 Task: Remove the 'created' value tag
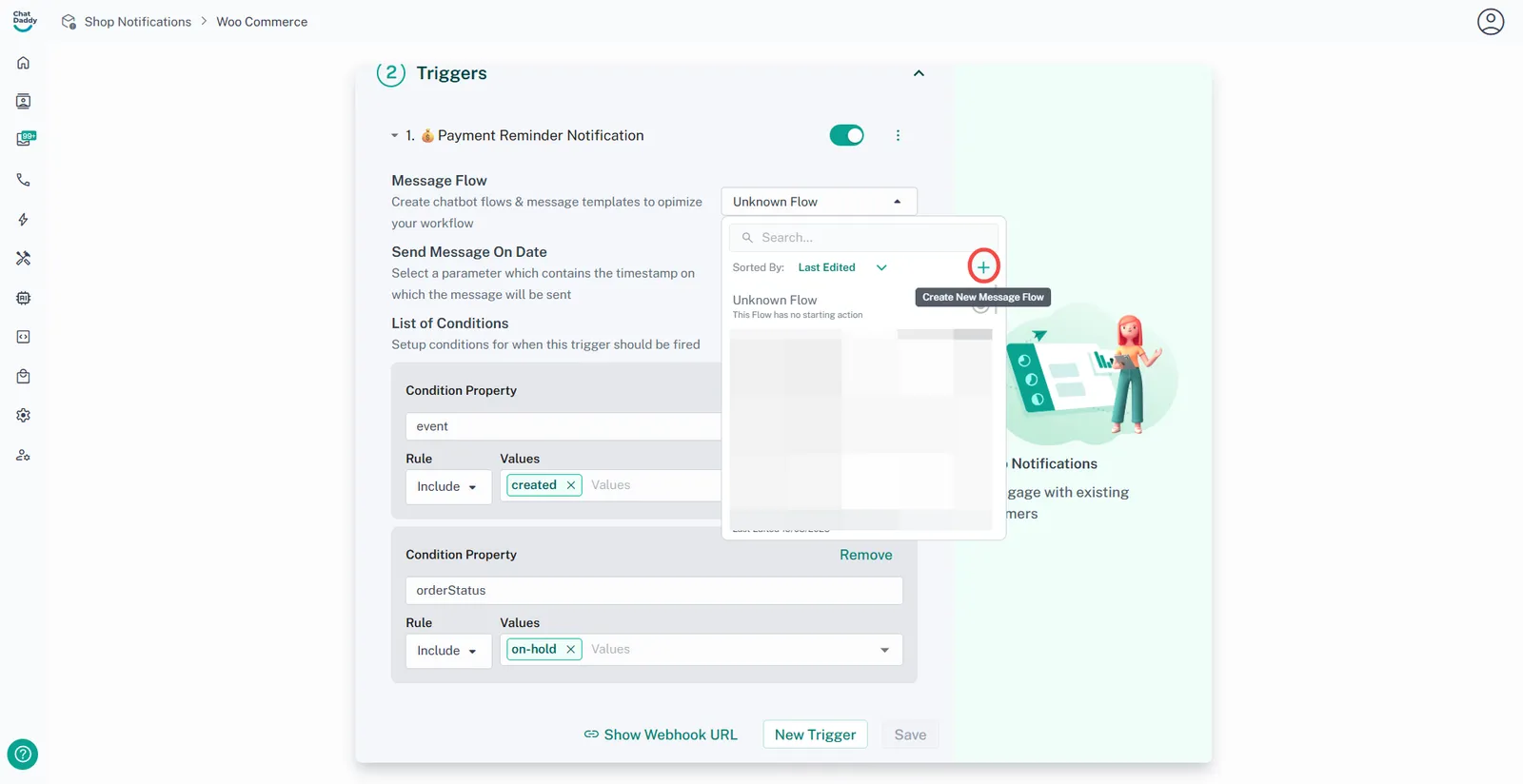click(571, 485)
